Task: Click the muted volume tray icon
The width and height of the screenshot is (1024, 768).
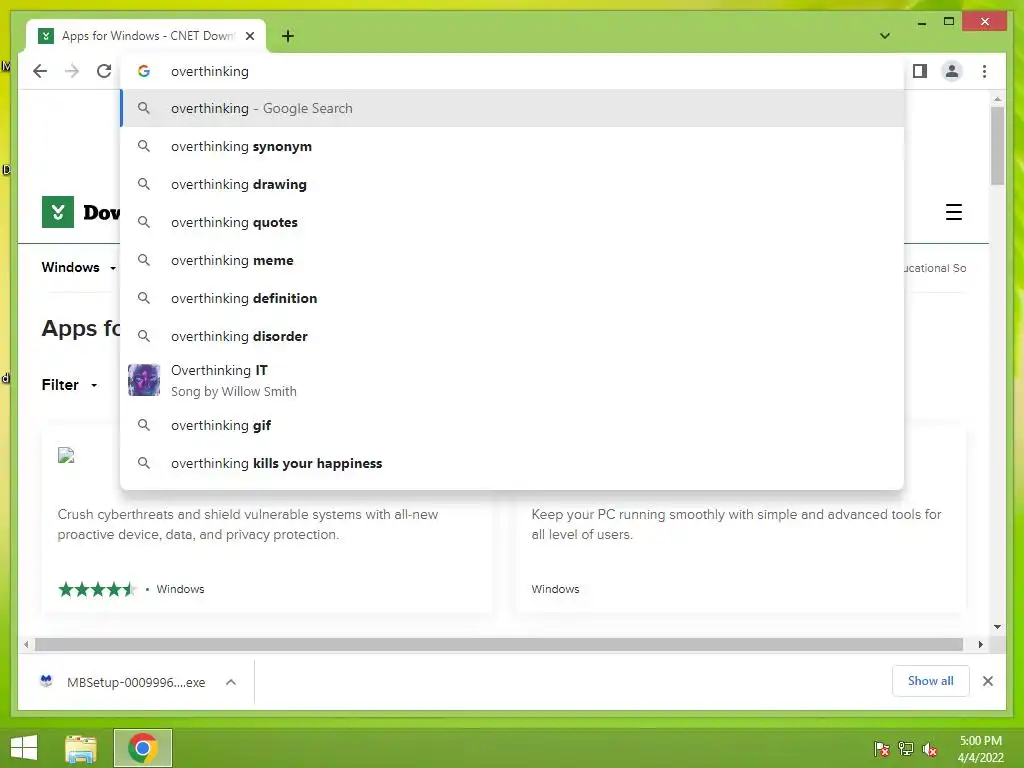Action: click(x=929, y=749)
